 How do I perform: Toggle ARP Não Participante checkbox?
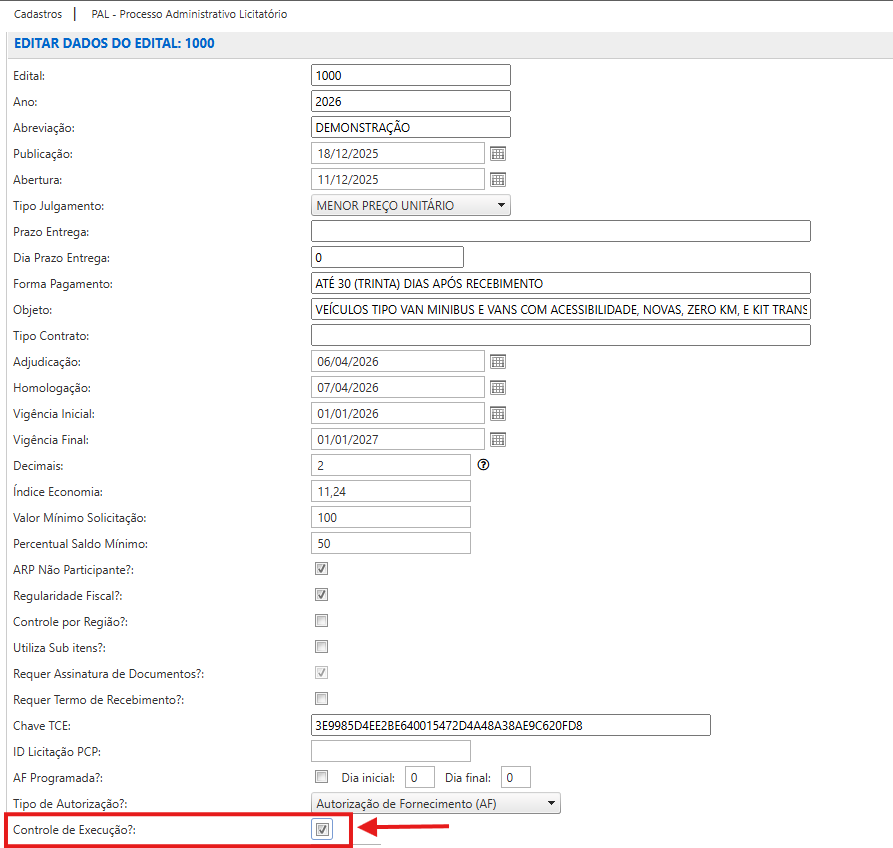322,568
